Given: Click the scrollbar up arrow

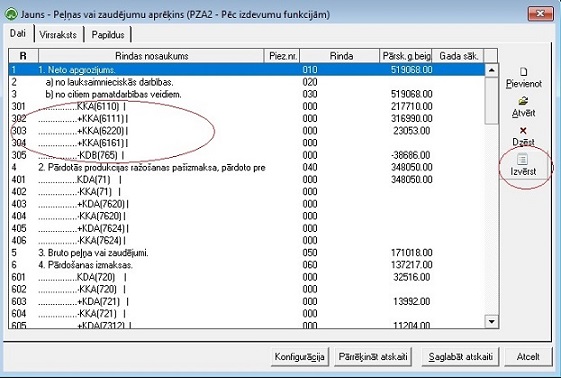Looking at the screenshot, I should tap(492, 70).
